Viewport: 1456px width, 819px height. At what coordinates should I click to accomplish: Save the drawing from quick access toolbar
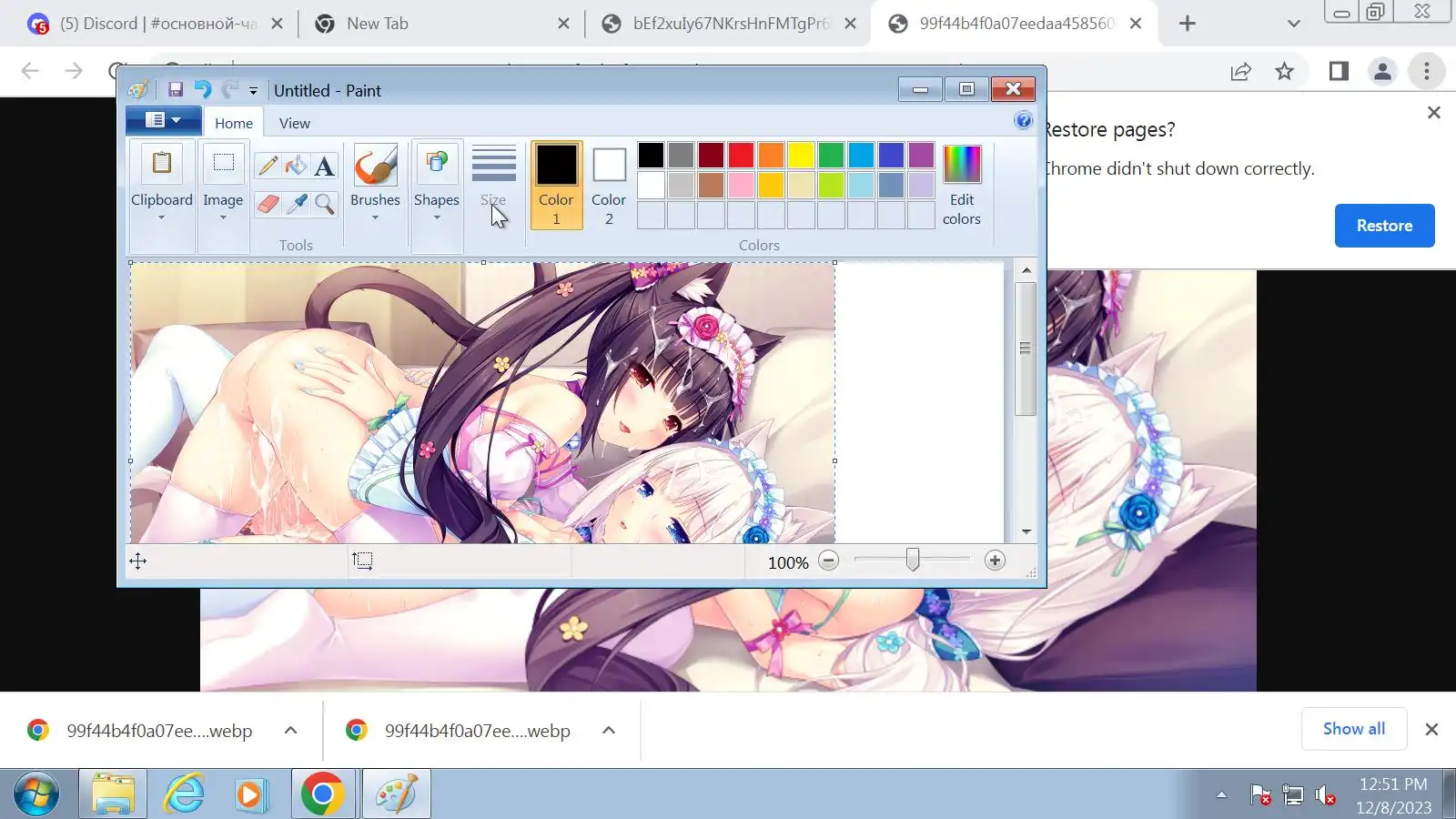[176, 89]
